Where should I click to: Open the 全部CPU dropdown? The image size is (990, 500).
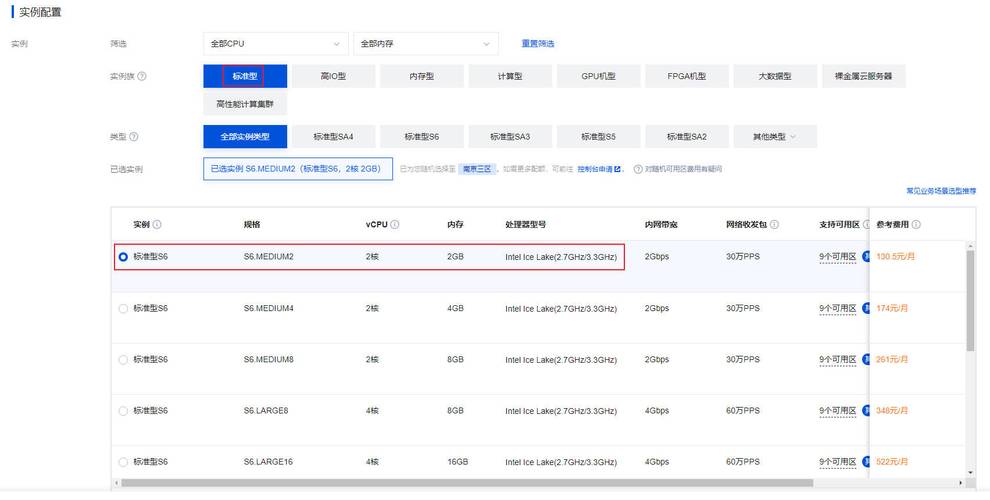pyautogui.click(x=274, y=44)
